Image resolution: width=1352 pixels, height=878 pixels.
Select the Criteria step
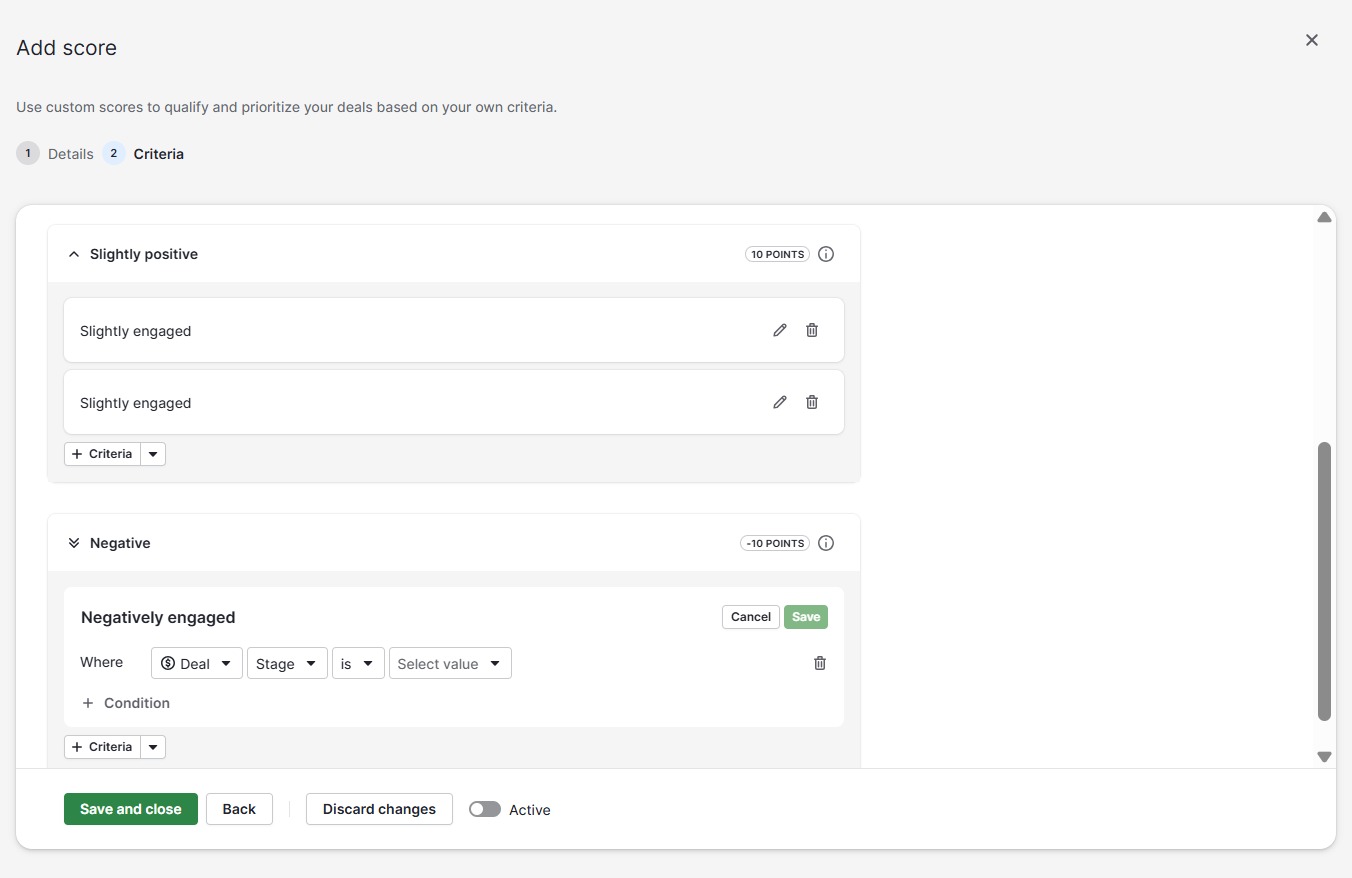(x=144, y=154)
